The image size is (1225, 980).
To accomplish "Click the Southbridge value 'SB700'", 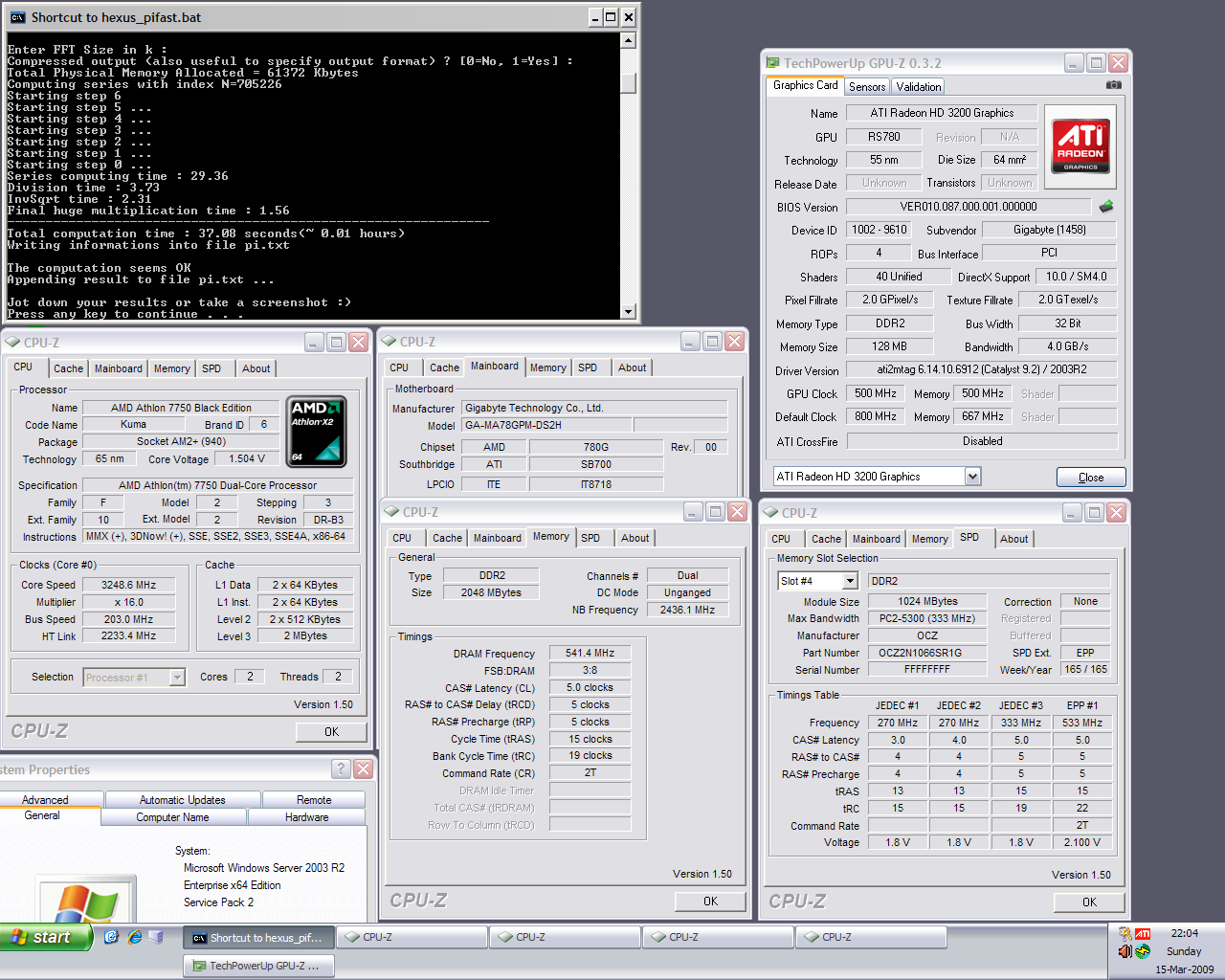I will pyautogui.click(x=595, y=464).
